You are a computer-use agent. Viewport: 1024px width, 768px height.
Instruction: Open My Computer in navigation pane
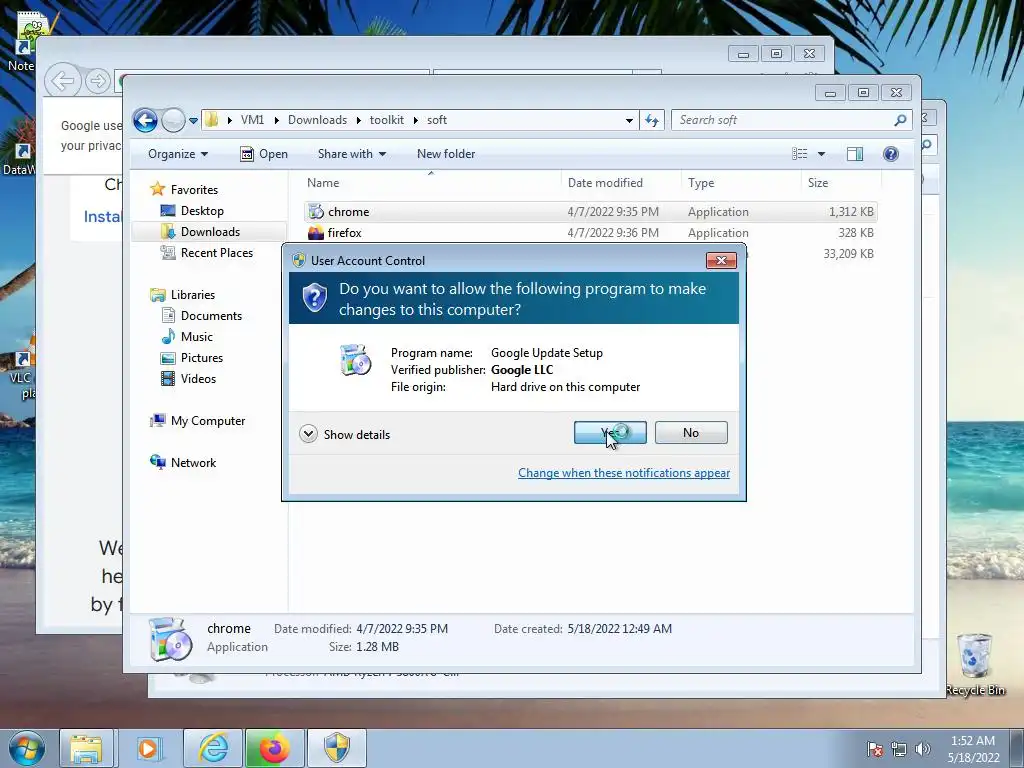(x=198, y=421)
